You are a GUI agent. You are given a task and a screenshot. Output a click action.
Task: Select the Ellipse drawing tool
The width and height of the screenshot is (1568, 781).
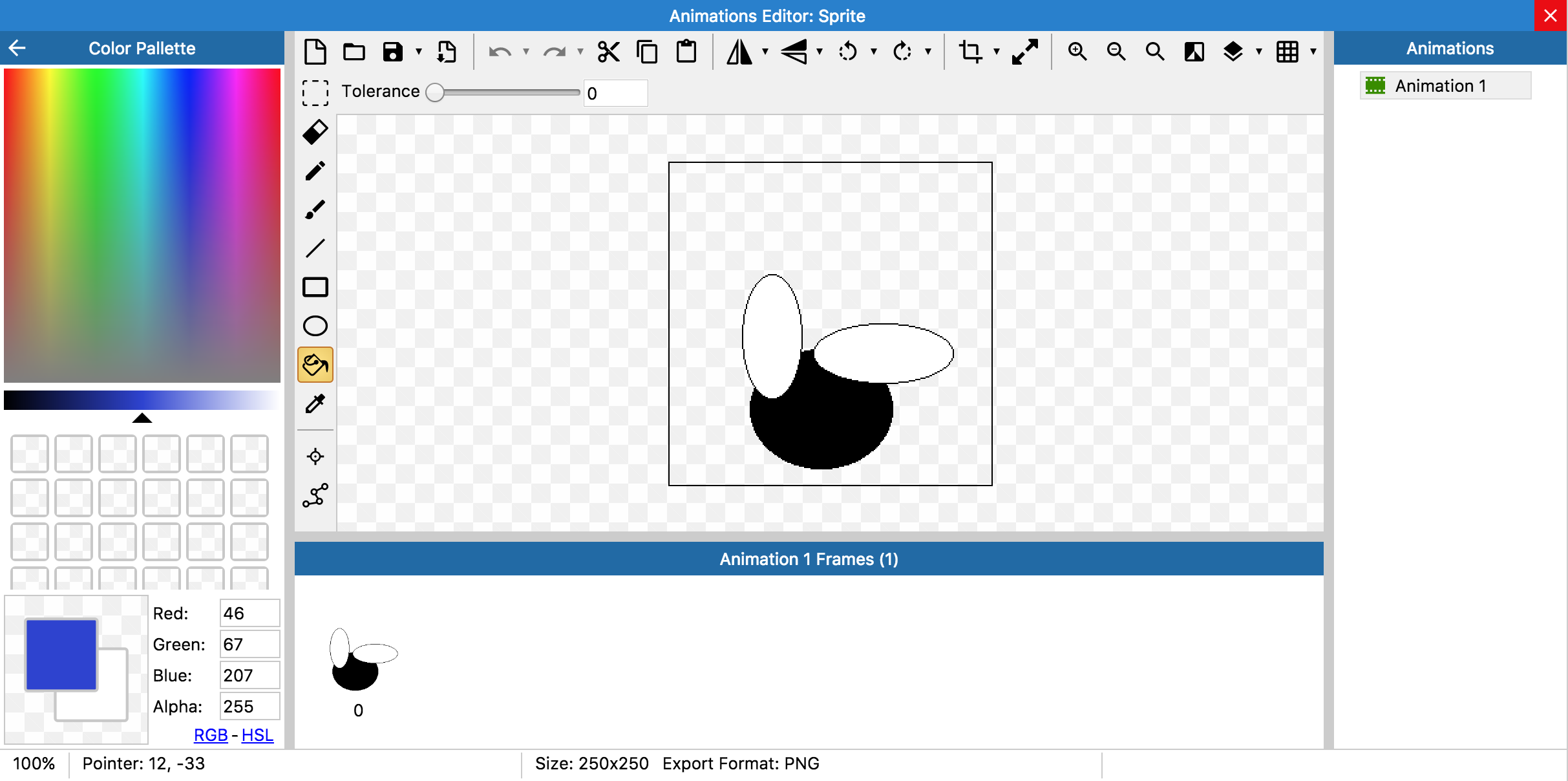coord(315,326)
